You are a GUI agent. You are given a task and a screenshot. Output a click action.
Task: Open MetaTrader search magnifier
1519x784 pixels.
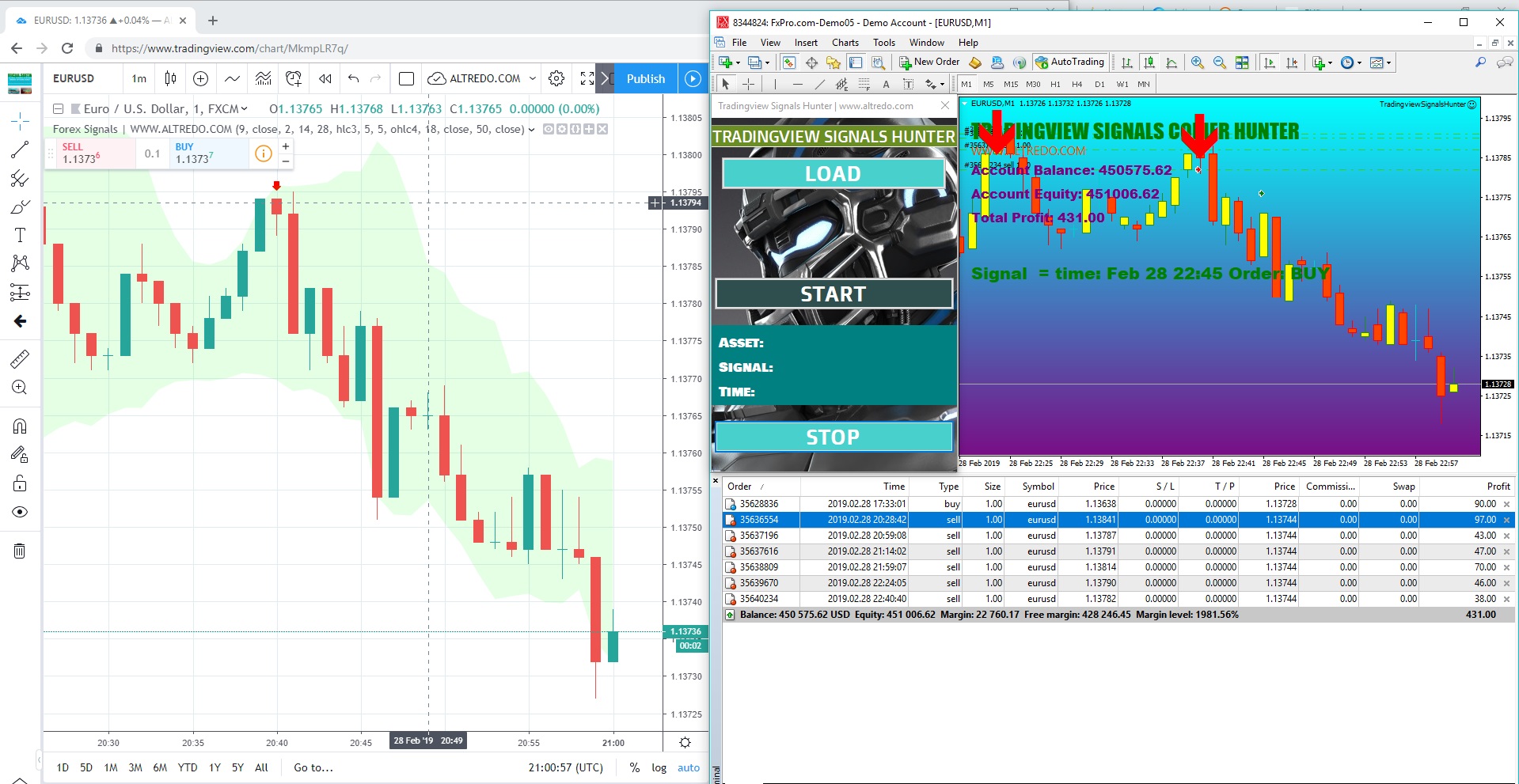tap(1481, 62)
